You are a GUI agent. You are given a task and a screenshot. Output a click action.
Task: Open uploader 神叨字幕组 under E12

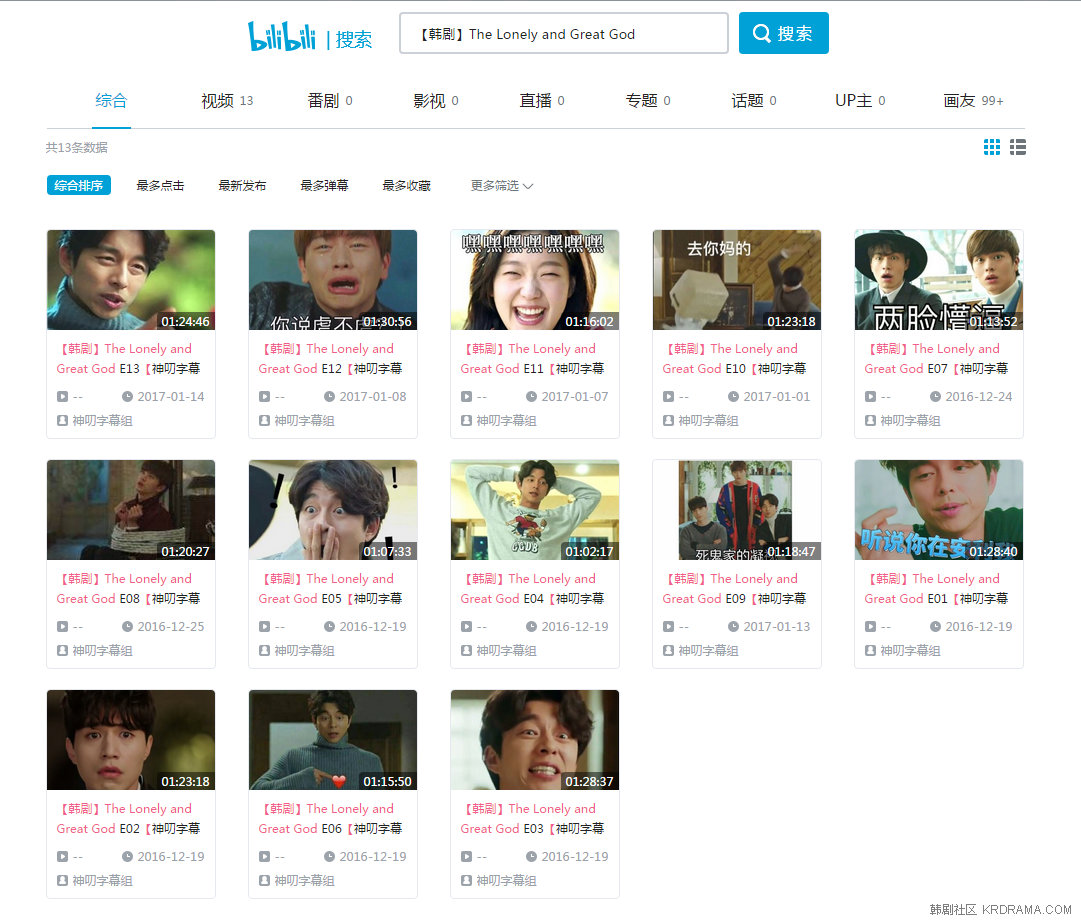[304, 420]
